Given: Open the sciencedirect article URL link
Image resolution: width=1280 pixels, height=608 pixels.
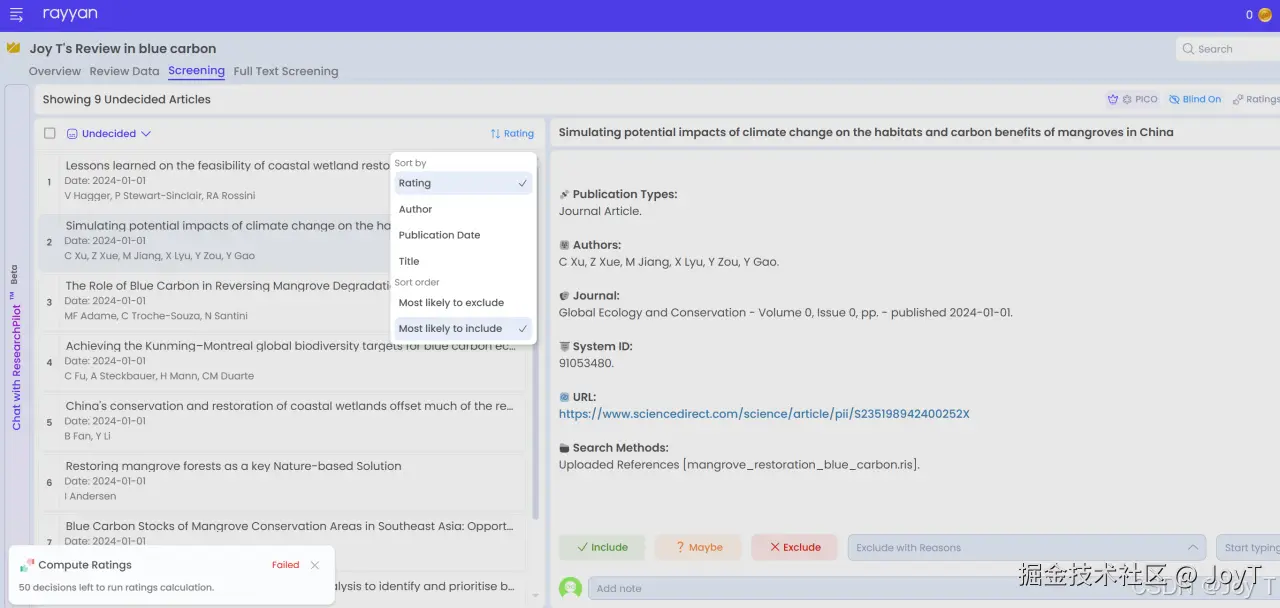Looking at the screenshot, I should (764, 414).
